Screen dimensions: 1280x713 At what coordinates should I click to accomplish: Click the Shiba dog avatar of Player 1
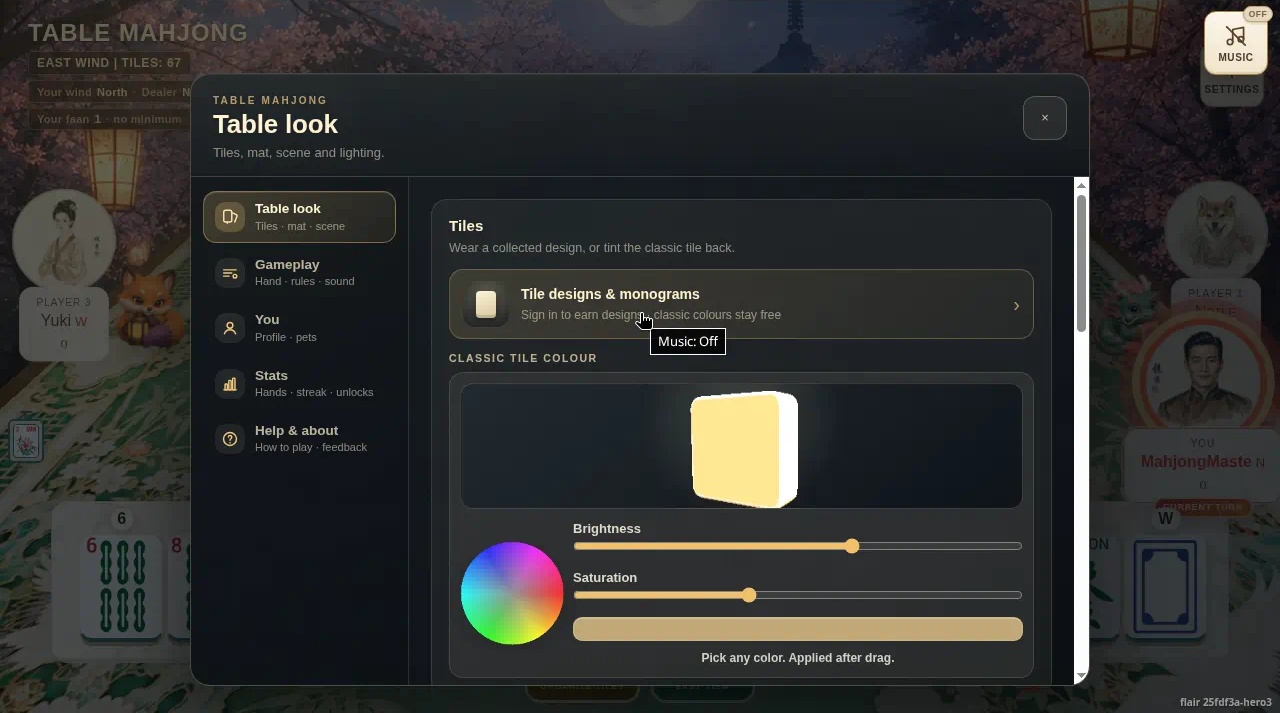[x=1216, y=232]
